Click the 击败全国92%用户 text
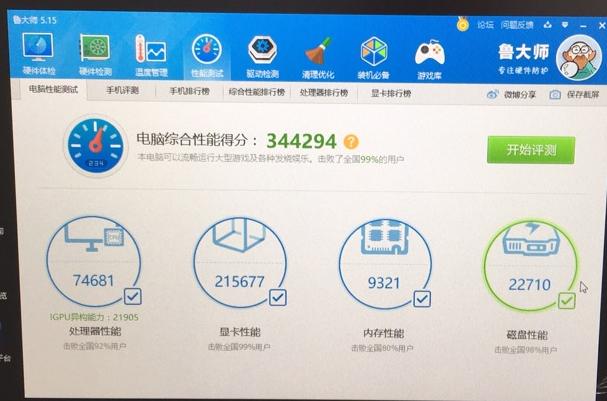 [95, 346]
